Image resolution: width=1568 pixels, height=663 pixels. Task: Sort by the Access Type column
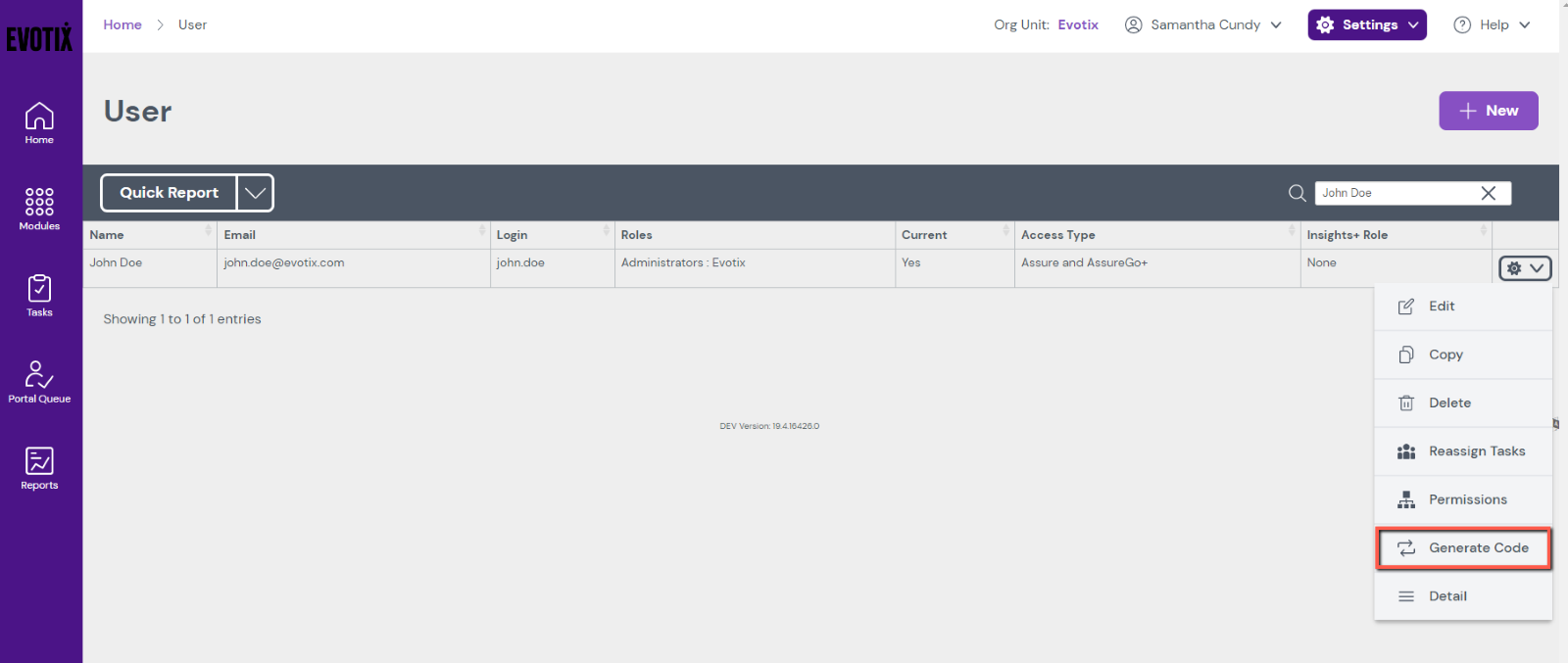point(1157,235)
